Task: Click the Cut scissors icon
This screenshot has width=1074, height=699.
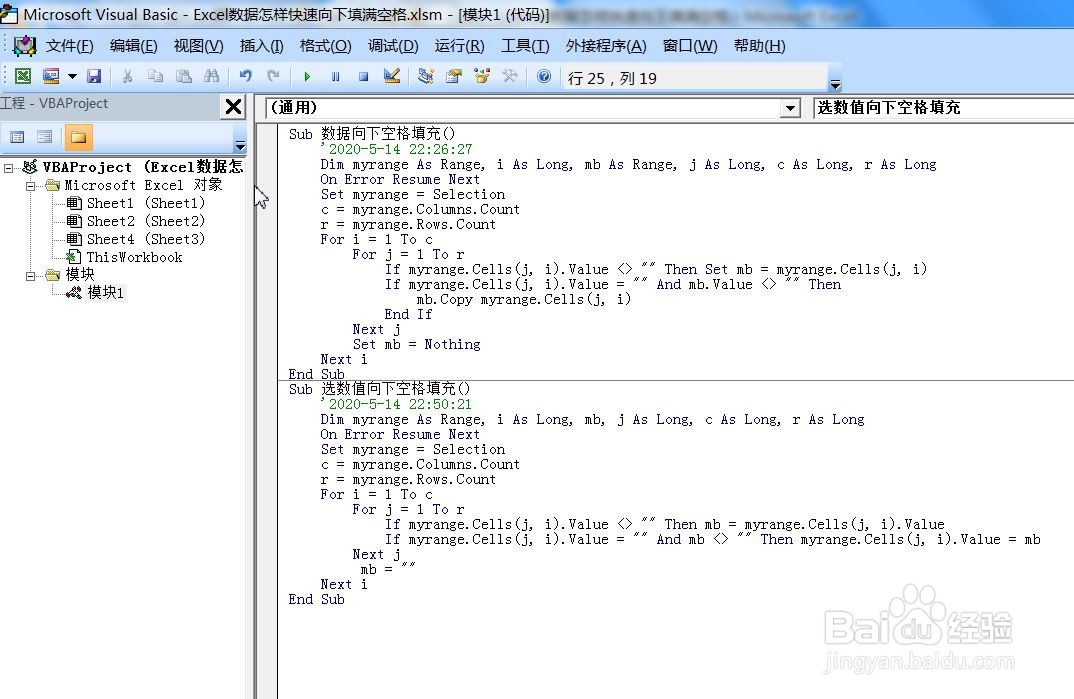Action: tap(127, 76)
